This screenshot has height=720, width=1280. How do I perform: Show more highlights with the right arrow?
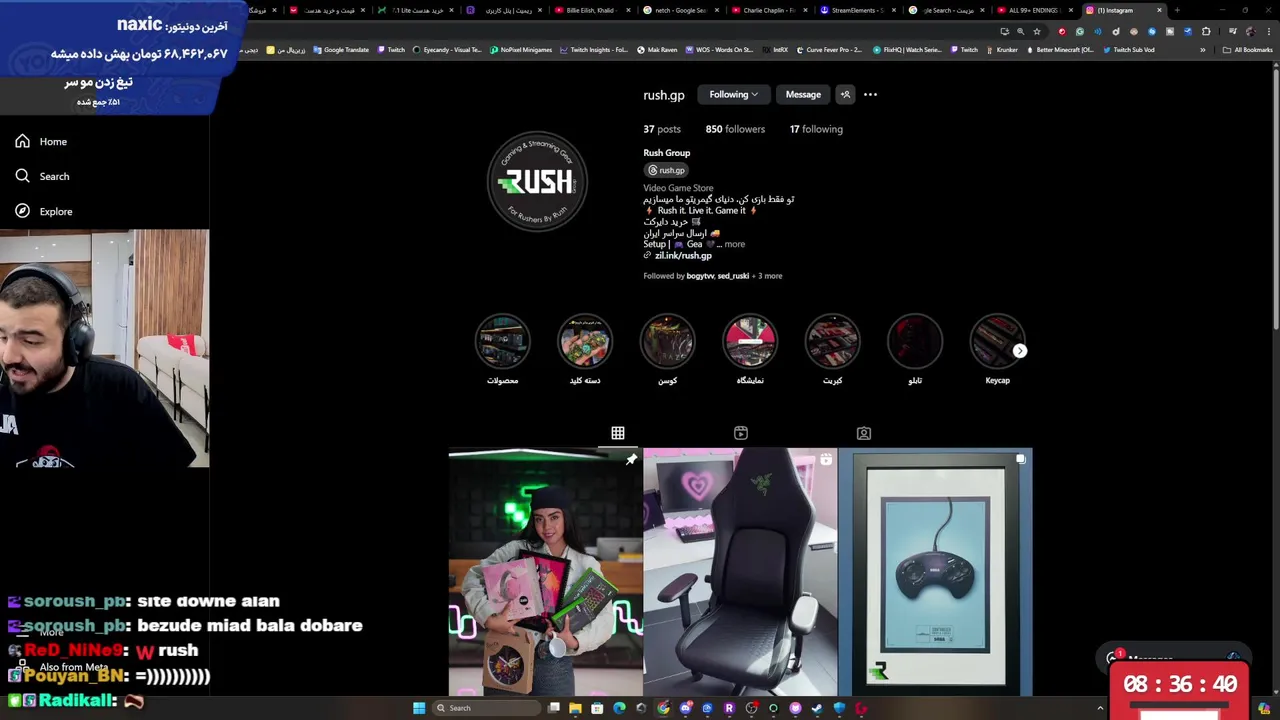tap(1019, 351)
